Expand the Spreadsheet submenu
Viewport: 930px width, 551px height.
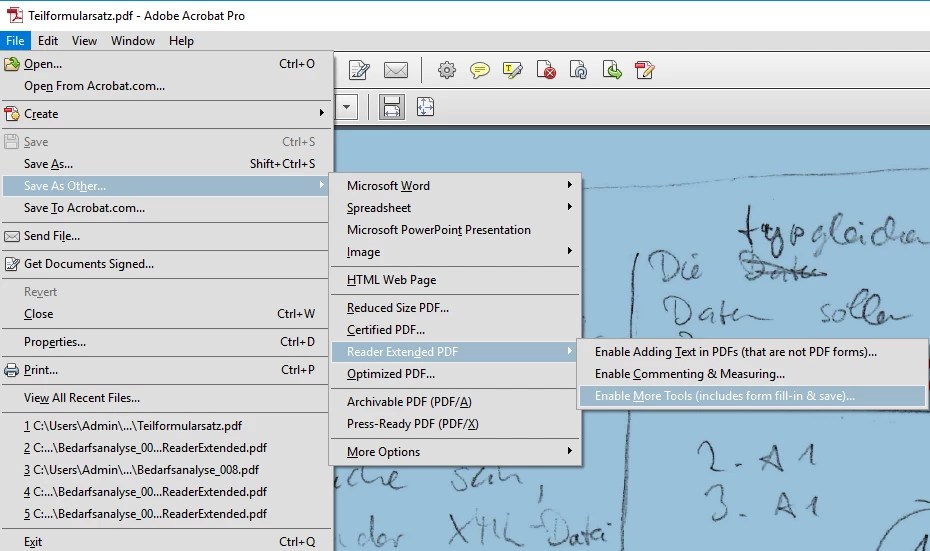point(455,208)
